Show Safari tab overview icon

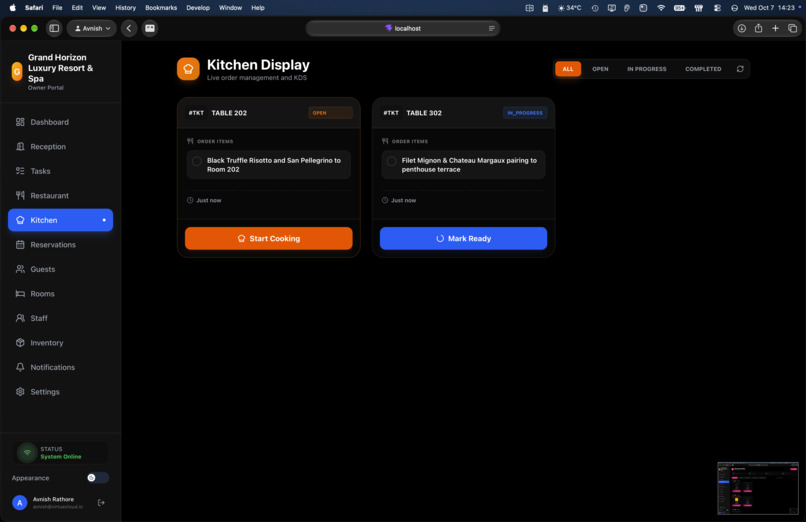point(792,28)
